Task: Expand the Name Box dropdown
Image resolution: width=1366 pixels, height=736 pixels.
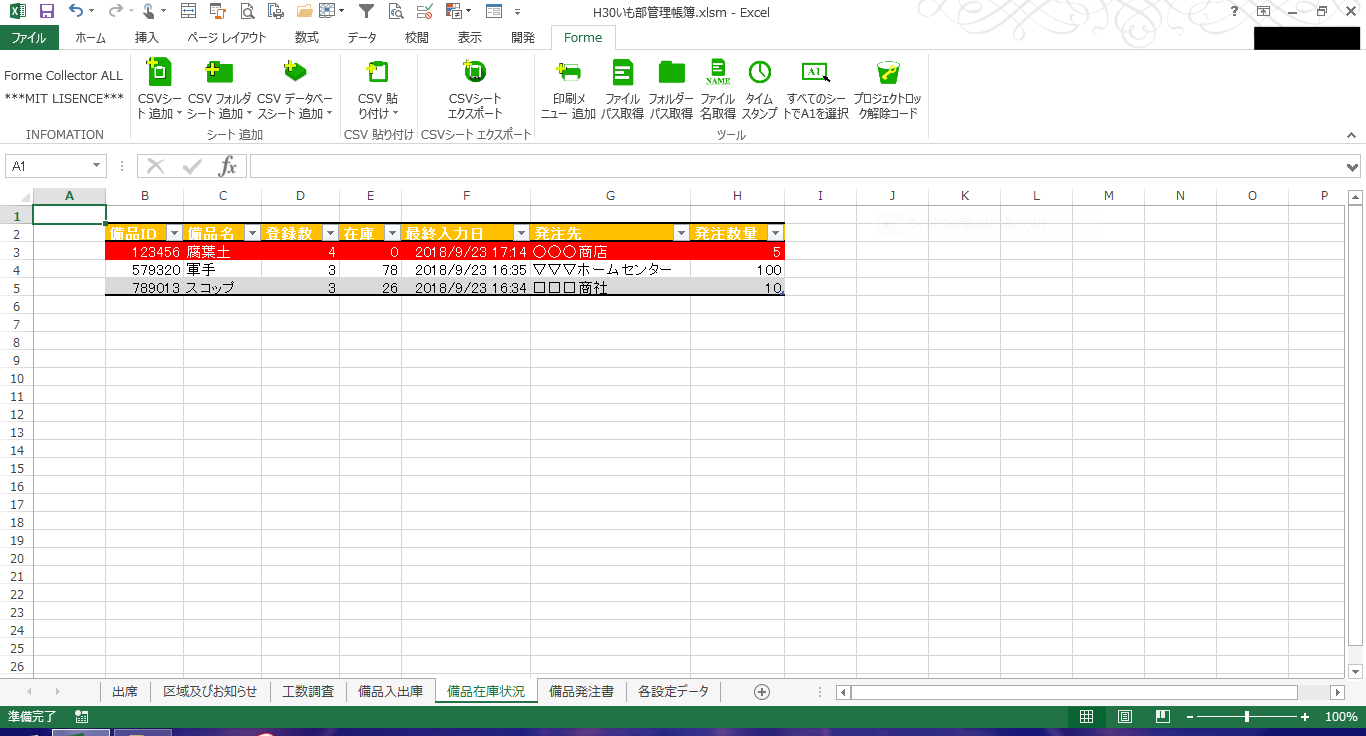Action: 97,166
